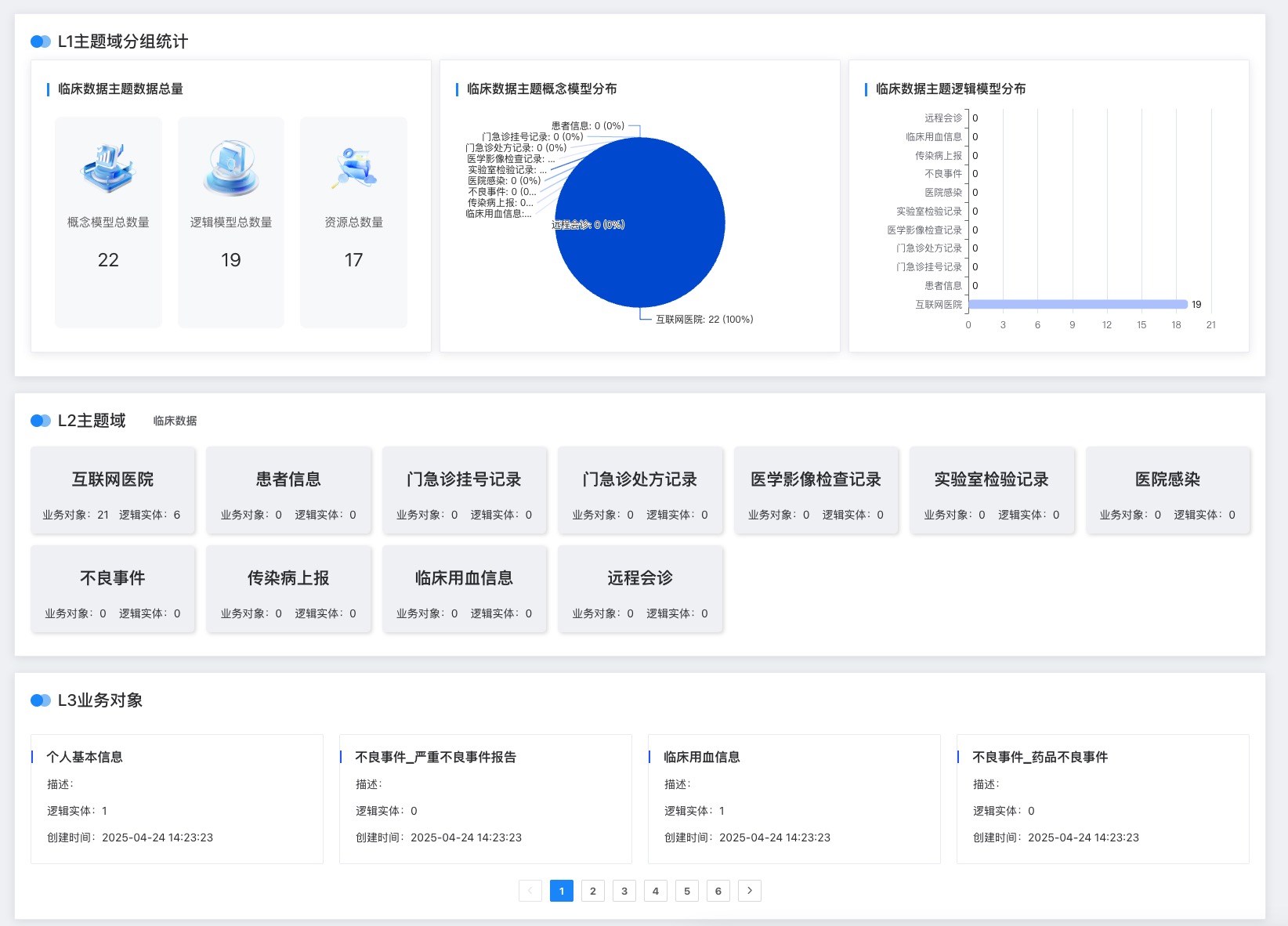Image resolution: width=1288 pixels, height=926 pixels.
Task: Open the 不良事件_药品不良事件 business object
Action: pyautogui.click(x=1103, y=799)
